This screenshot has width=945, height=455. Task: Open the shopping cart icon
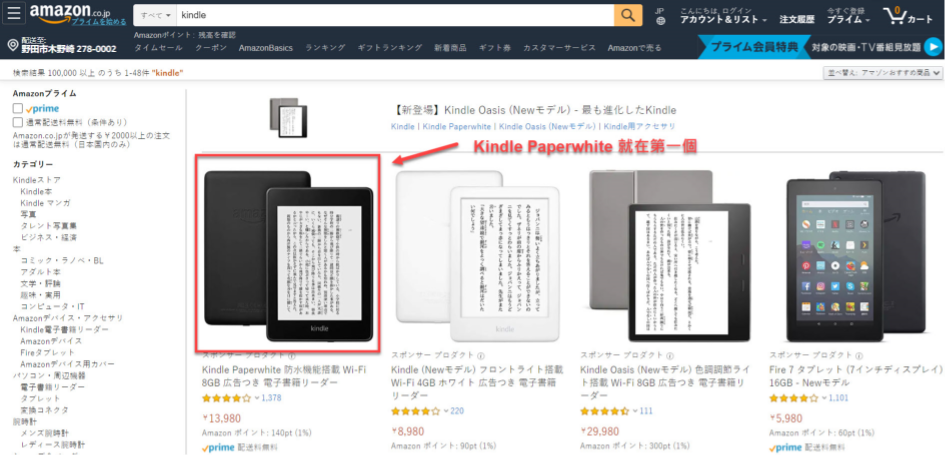click(909, 15)
